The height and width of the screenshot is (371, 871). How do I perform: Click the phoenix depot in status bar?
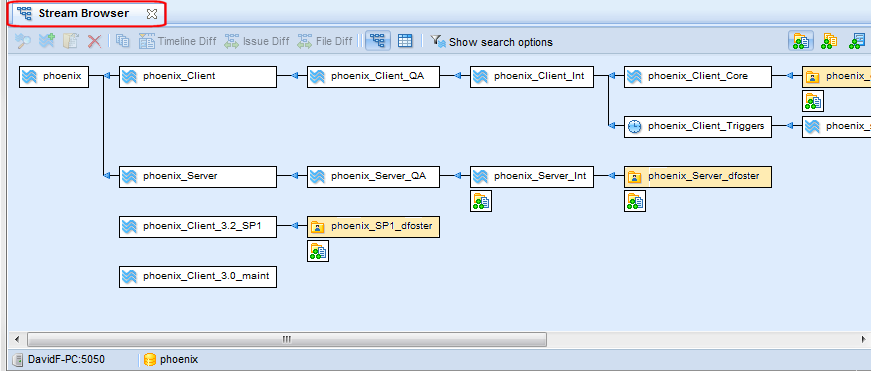[x=171, y=359]
